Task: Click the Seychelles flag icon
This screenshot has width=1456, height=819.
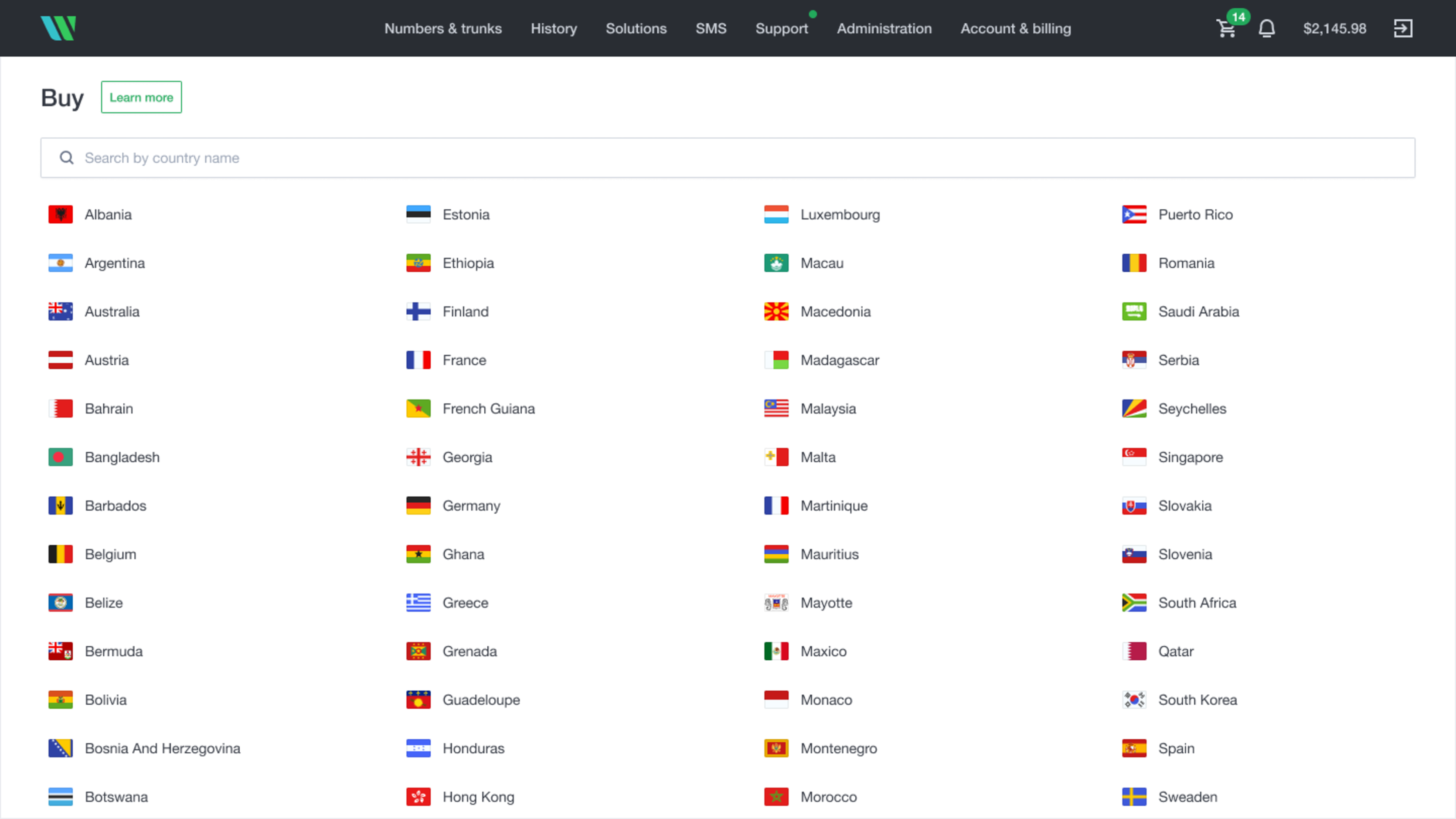Action: [1134, 408]
